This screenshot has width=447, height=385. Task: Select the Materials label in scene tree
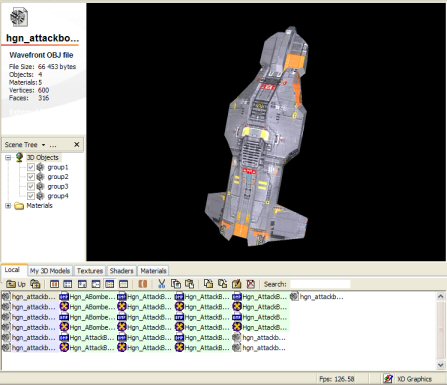point(39,206)
